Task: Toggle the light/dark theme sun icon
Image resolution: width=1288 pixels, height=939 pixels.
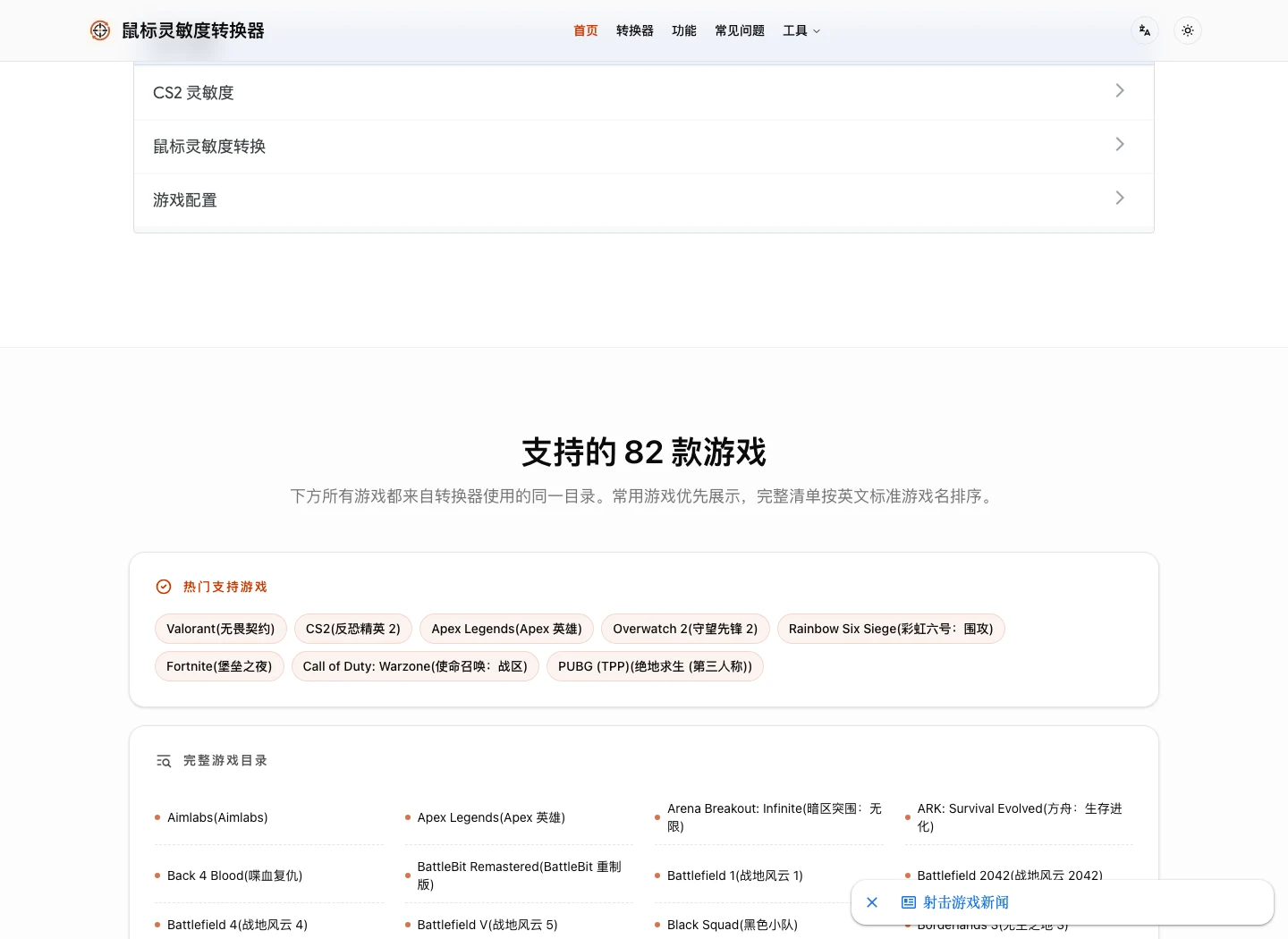Action: 1188,30
